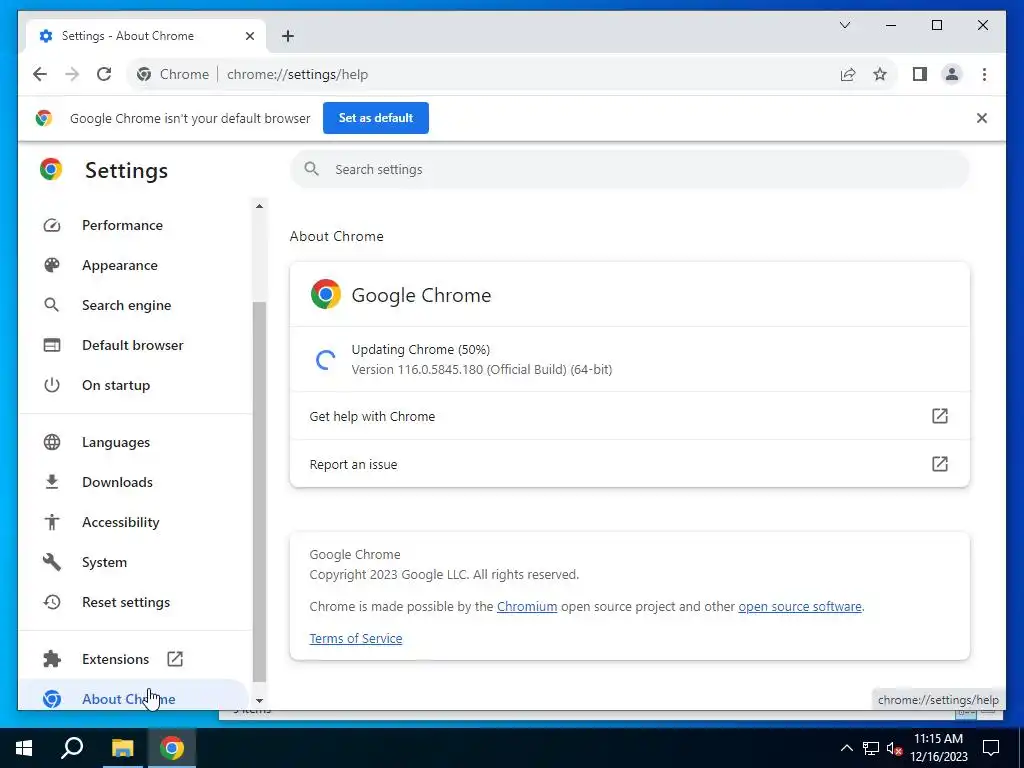Open the tab search chevron
This screenshot has width=1024, height=768.
(x=844, y=25)
